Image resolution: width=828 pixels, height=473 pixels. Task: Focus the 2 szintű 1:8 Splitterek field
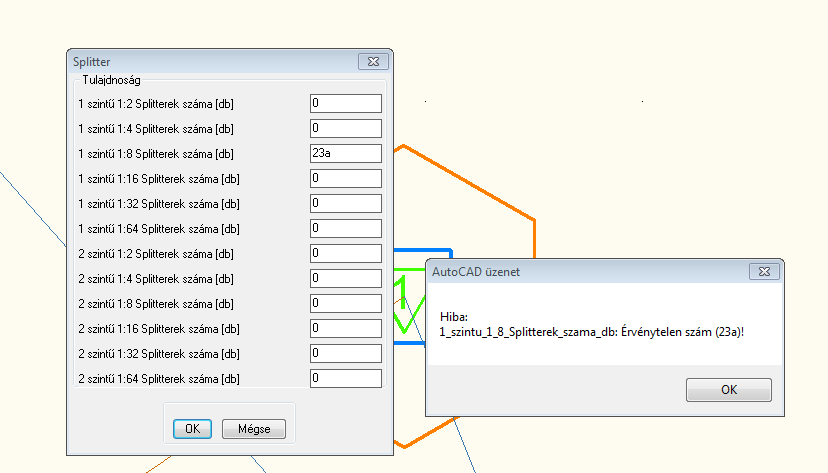346,304
